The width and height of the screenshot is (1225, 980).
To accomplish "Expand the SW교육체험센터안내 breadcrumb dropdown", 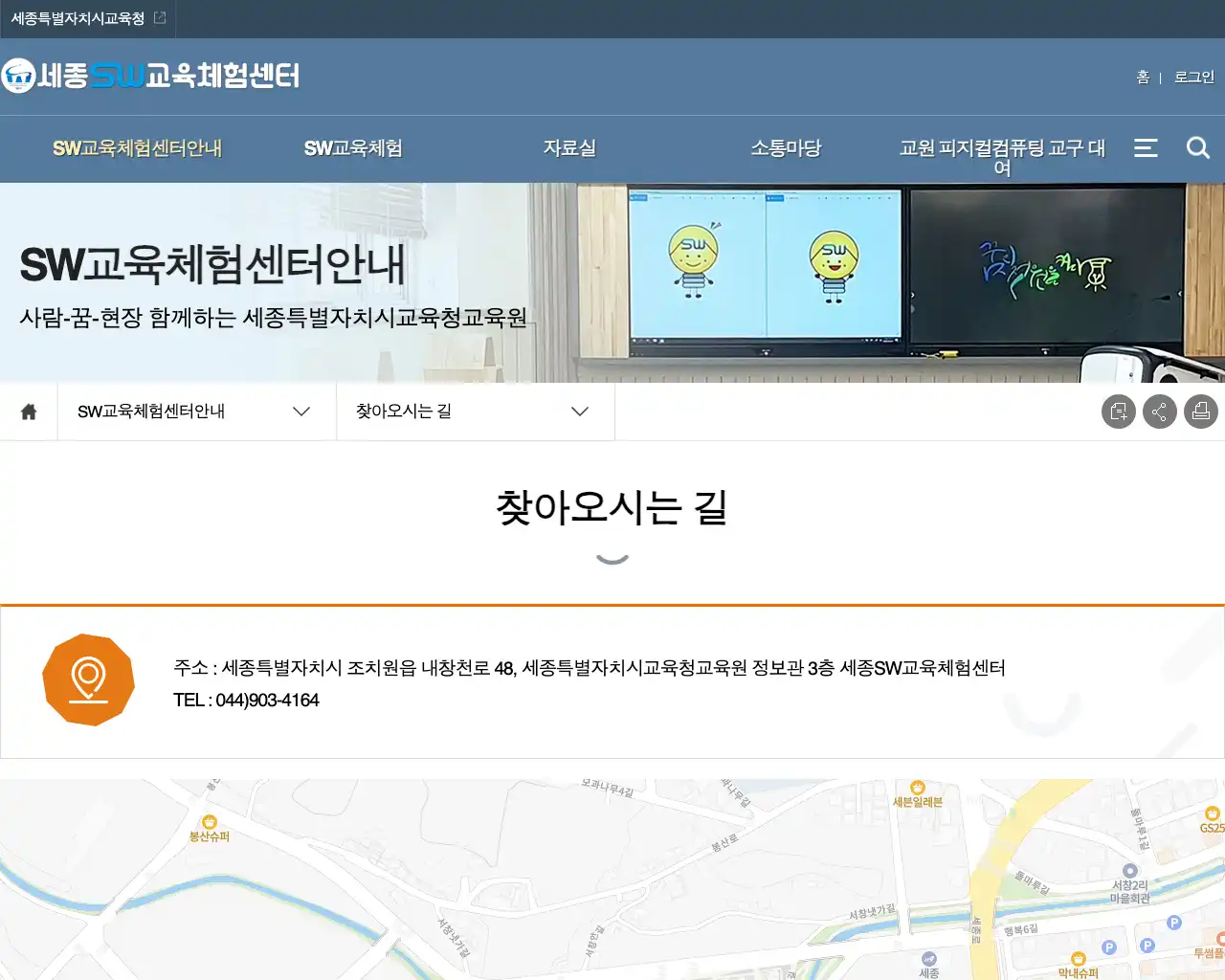I will tap(196, 412).
